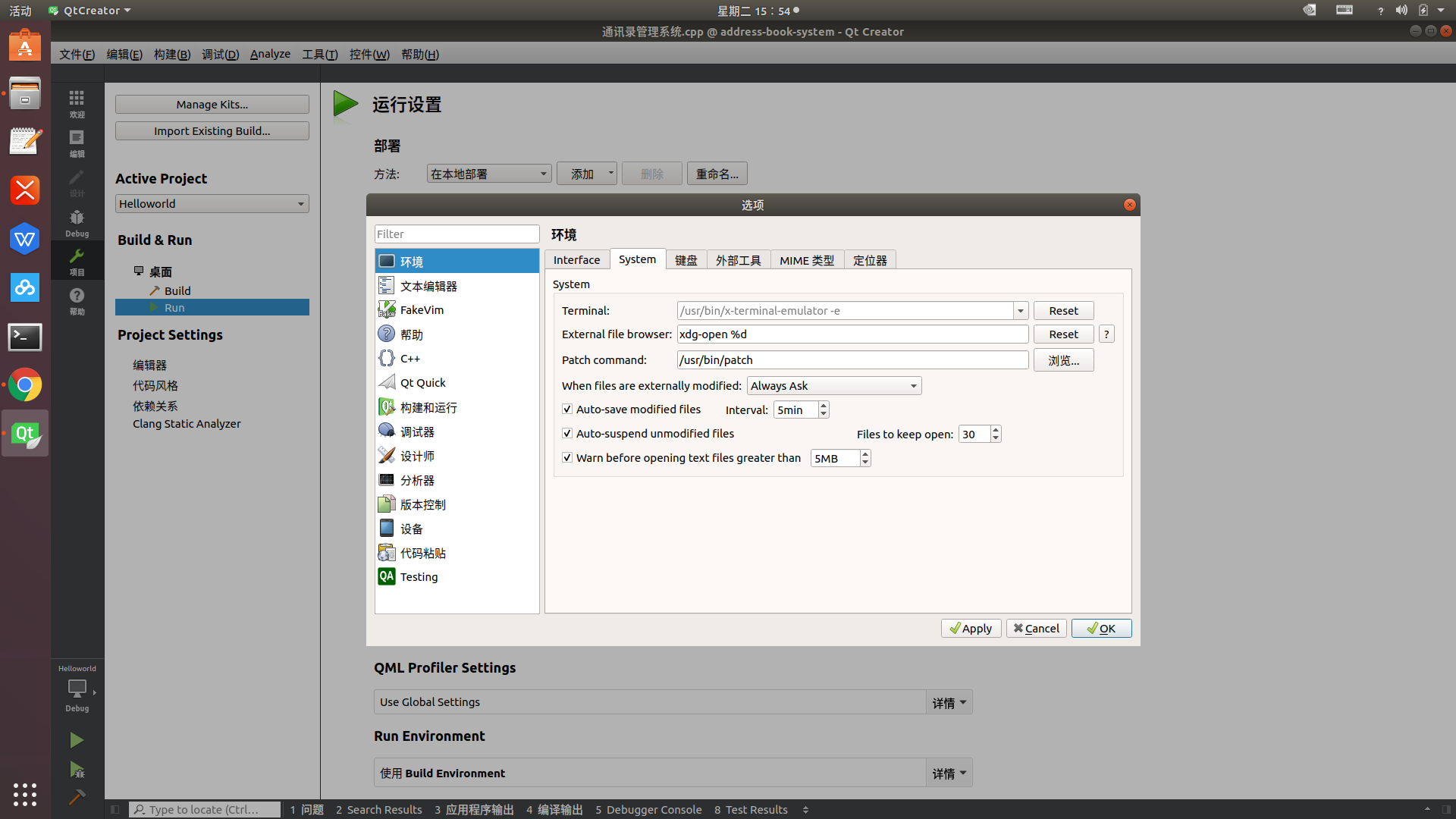Open Chrome from the Ubuntu dock
Screen dimensions: 1456x819
click(25, 385)
